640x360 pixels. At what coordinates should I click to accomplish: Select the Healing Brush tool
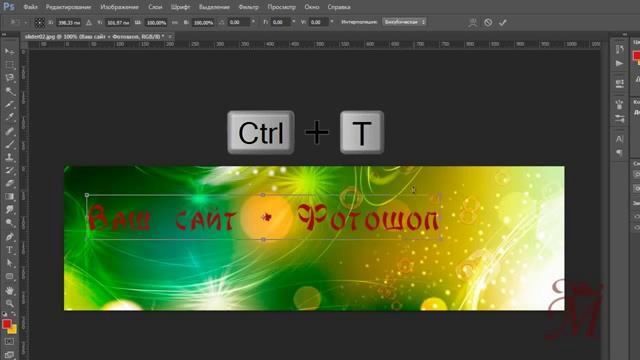[x=10, y=131]
